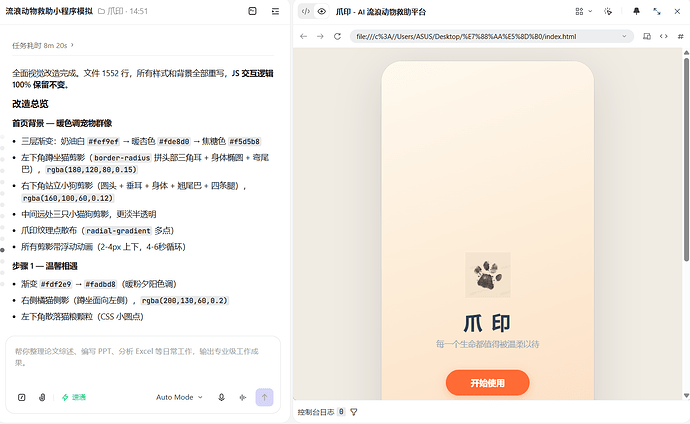
Task: Click the #f5d5b8 color code
Action: (245, 141)
